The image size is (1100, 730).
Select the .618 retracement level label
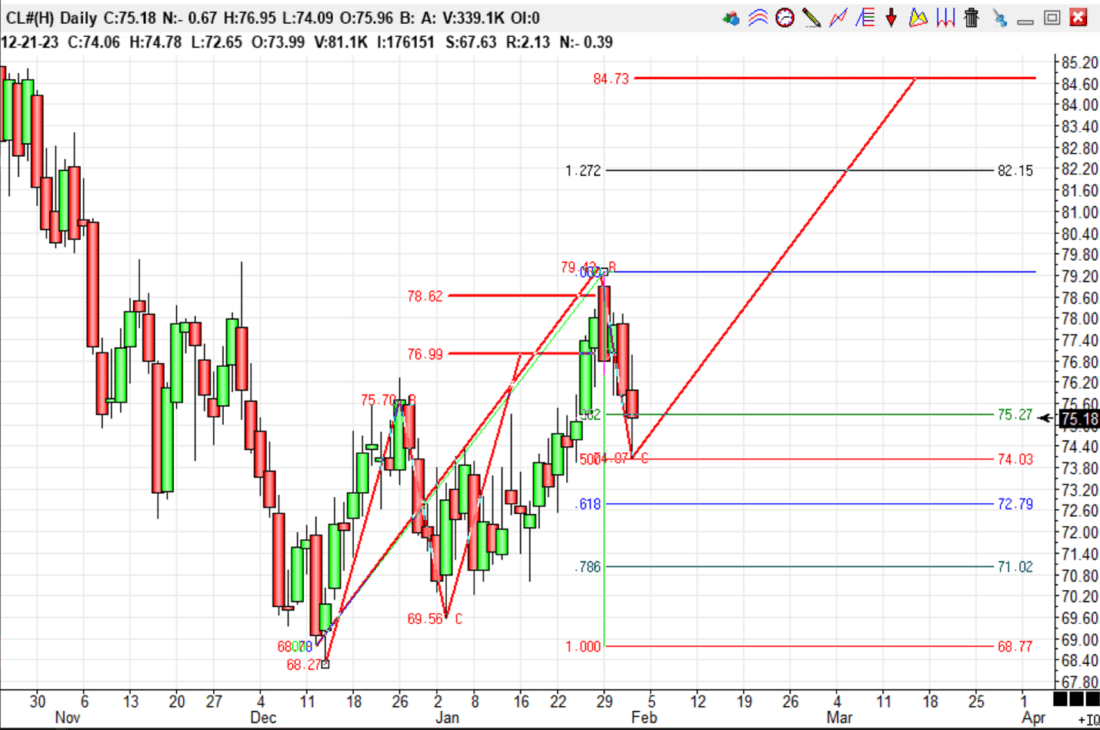point(587,504)
